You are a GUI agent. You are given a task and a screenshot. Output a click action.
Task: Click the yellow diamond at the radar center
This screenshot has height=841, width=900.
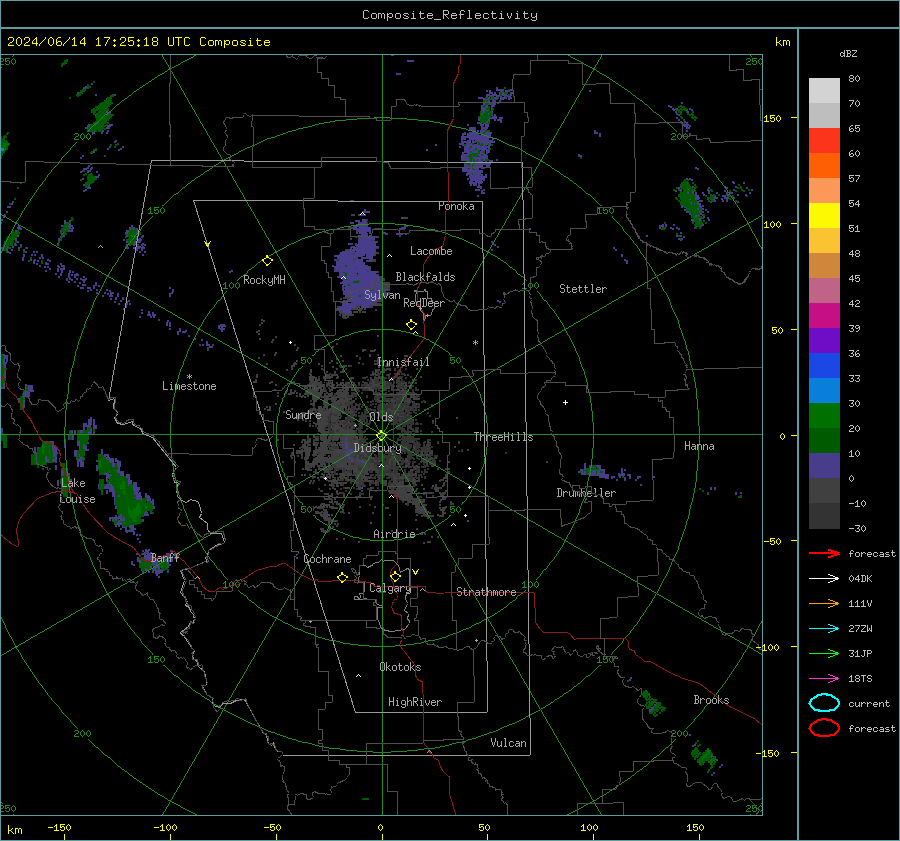point(381,436)
